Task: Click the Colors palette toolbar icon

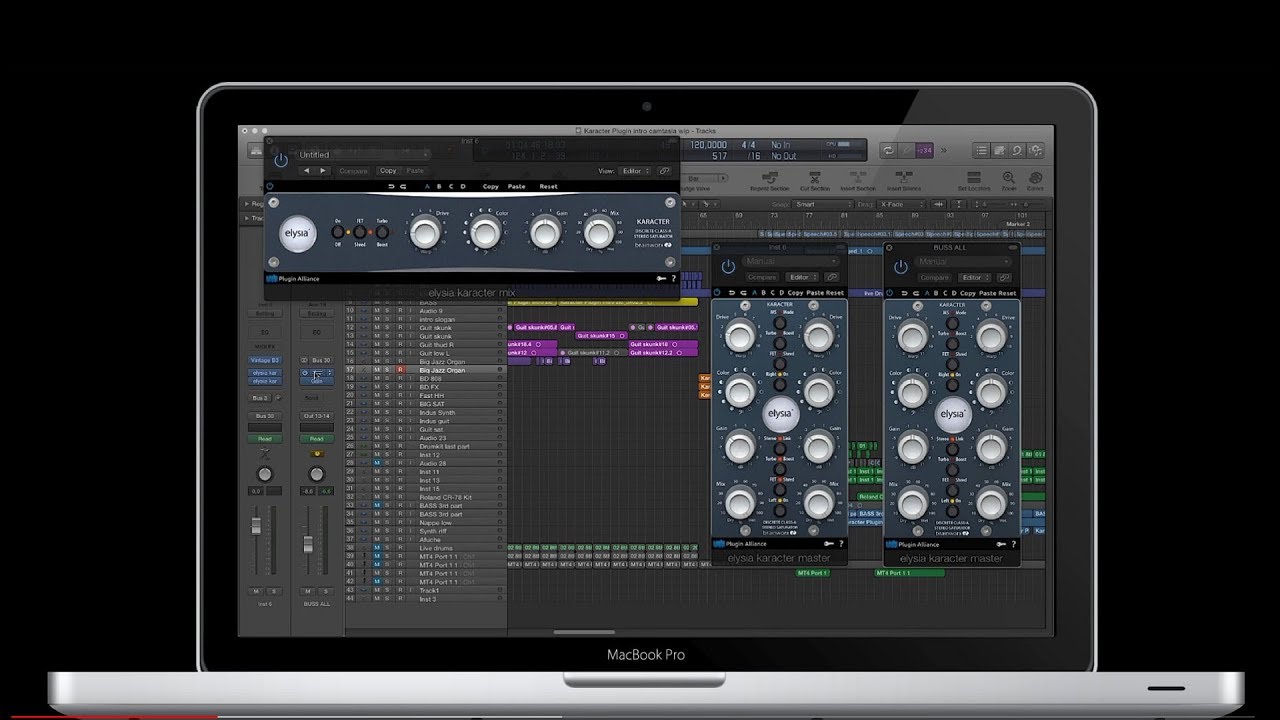Action: pos(1035,177)
